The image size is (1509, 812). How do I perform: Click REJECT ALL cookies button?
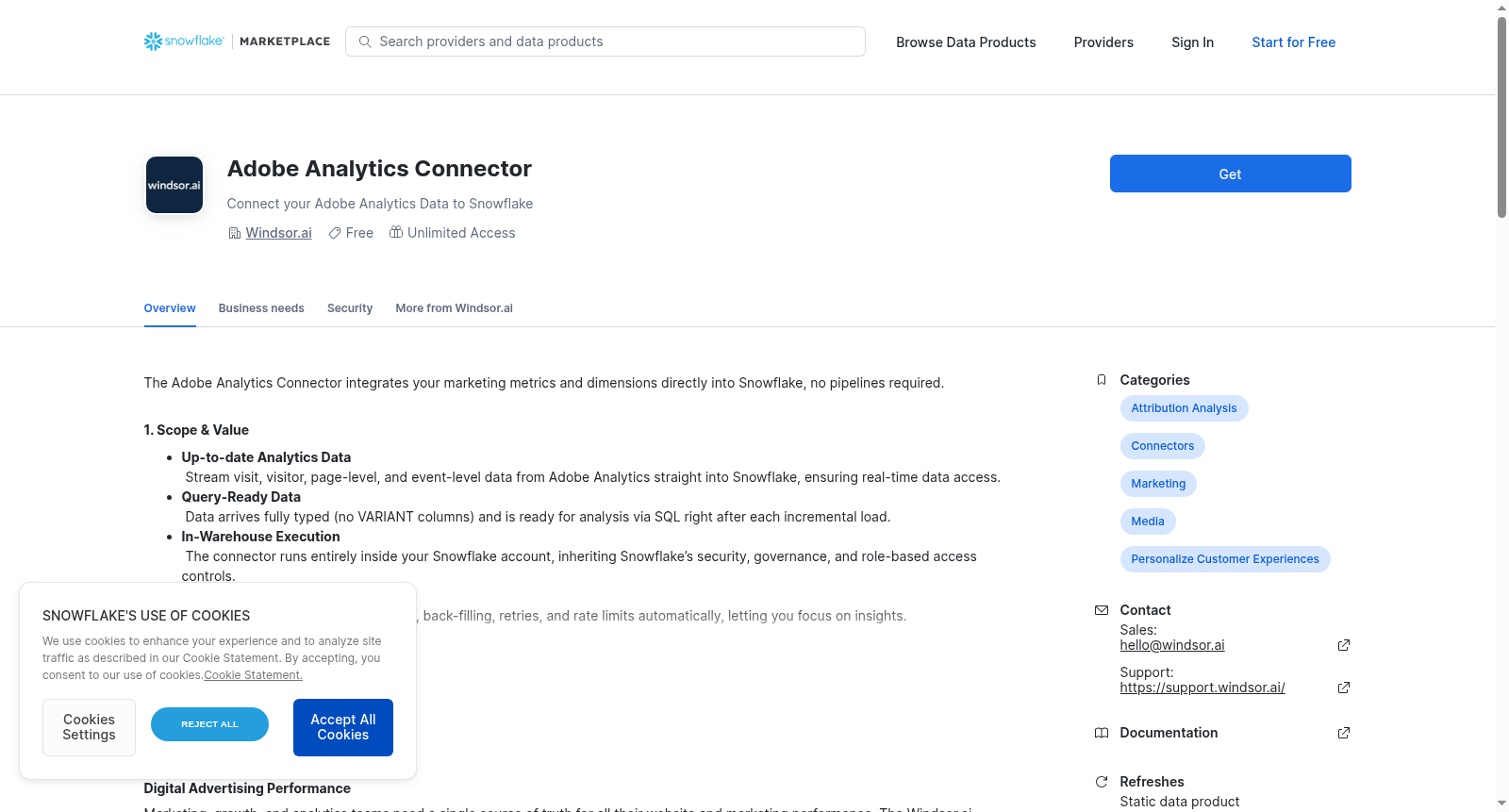click(209, 724)
